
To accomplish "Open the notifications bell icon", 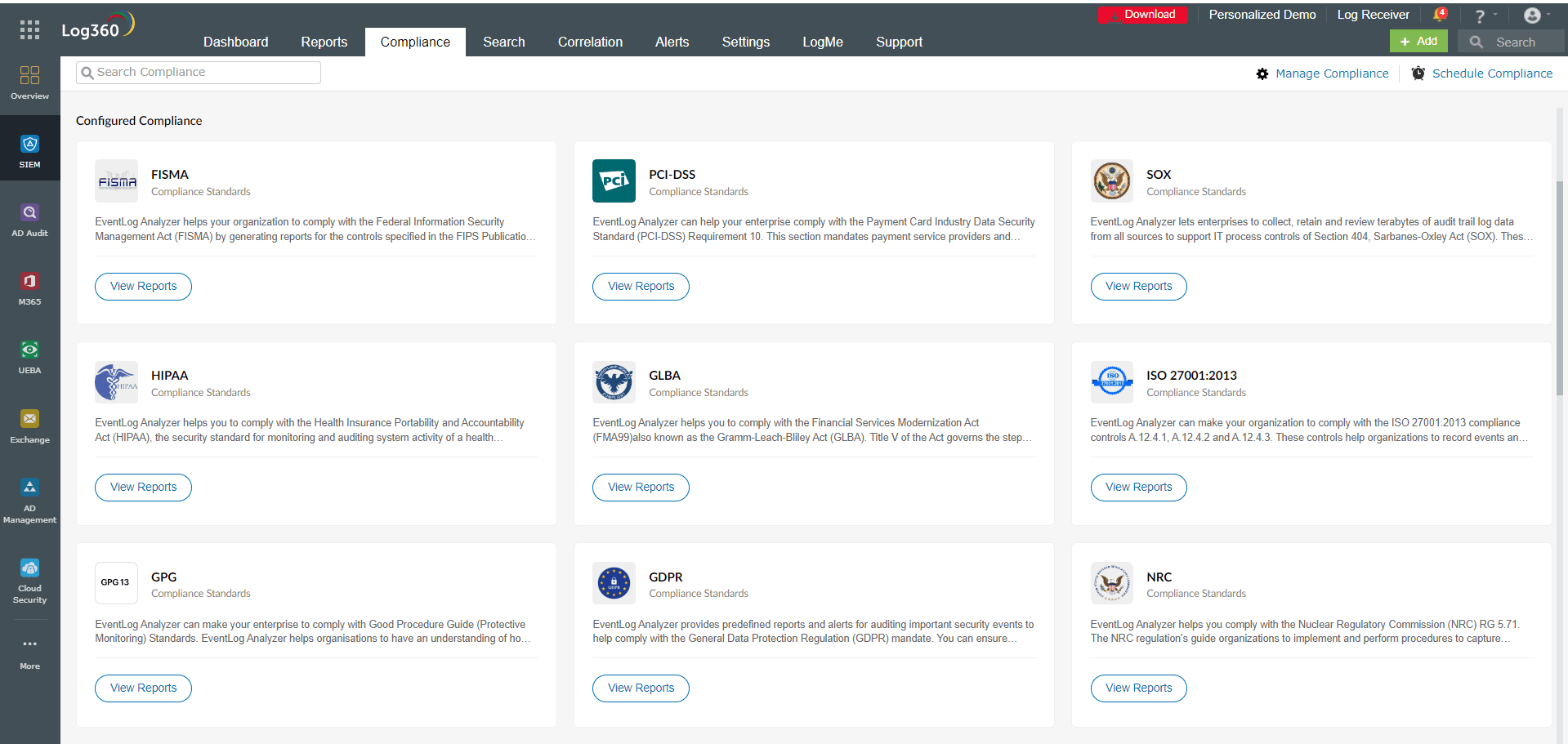I will click(x=1440, y=15).
